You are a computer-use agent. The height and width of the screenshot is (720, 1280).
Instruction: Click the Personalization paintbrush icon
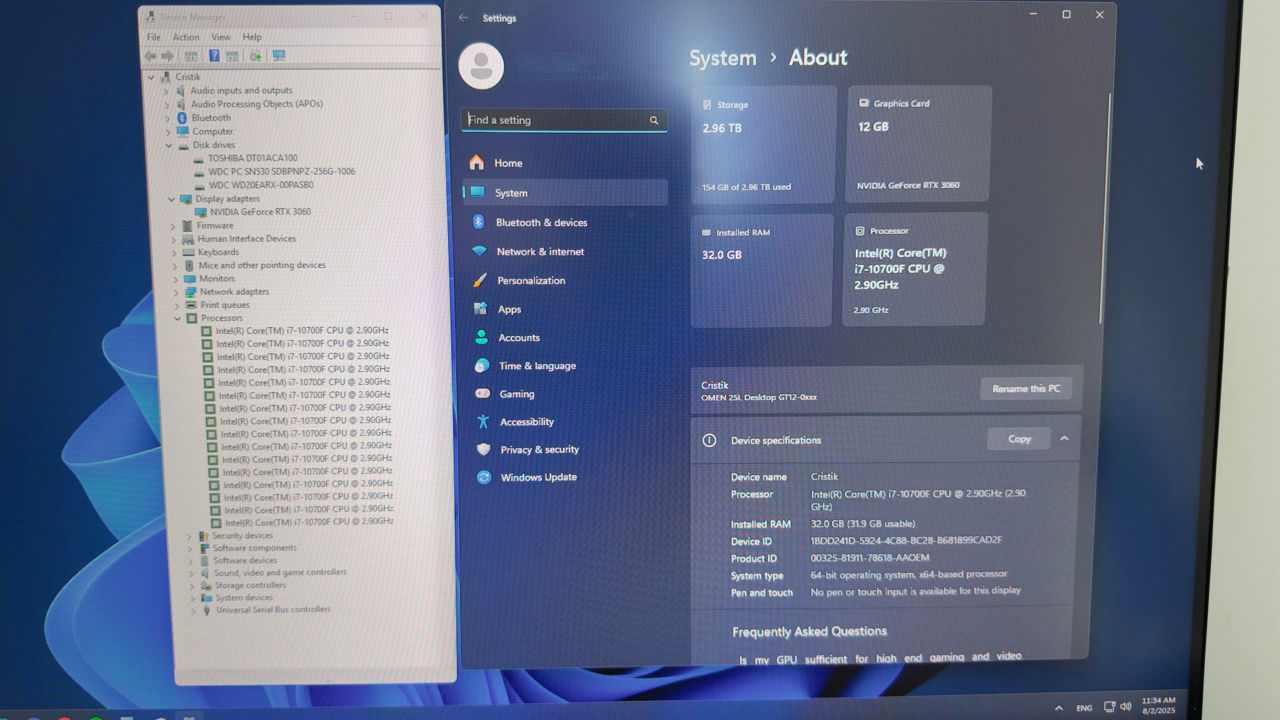[480, 280]
